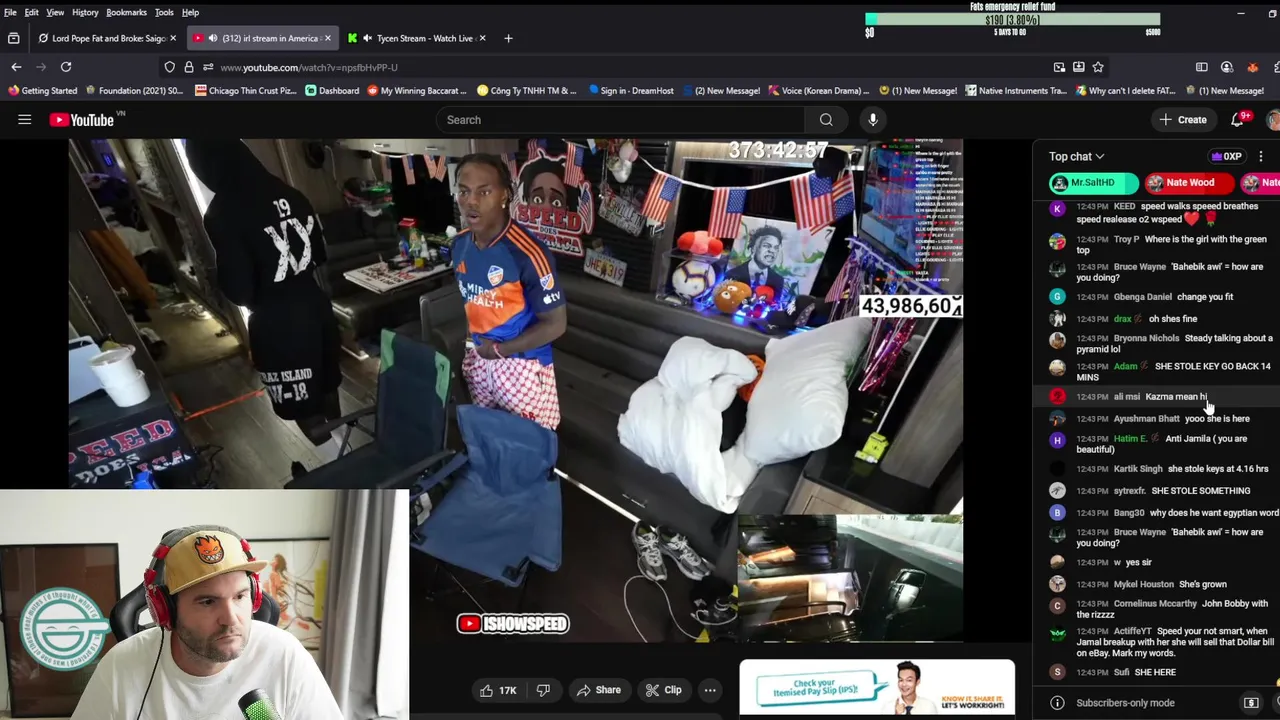The width and height of the screenshot is (1280, 720).
Task: Click the Itemised Pay Slip ad banner
Action: pyautogui.click(x=877, y=688)
